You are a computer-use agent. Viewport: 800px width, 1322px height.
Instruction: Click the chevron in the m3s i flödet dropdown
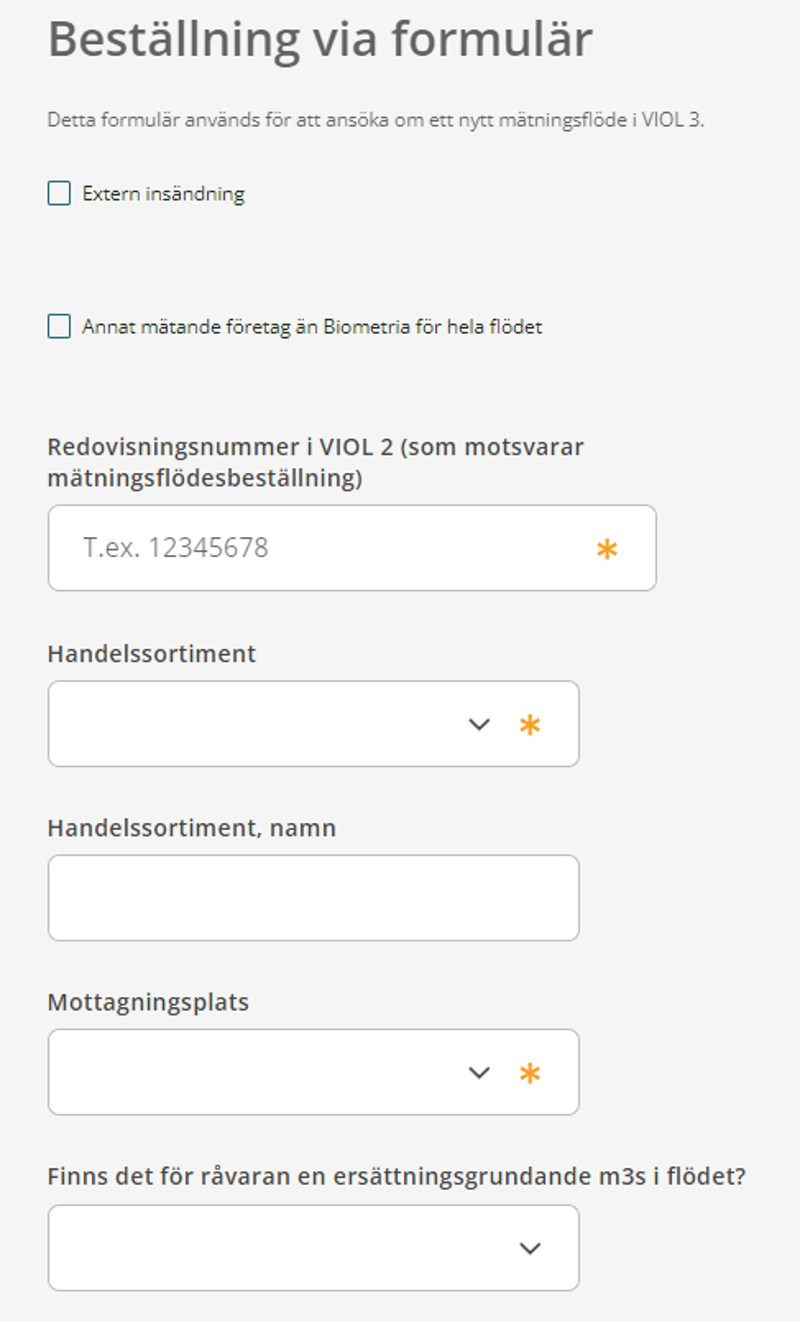[530, 1248]
